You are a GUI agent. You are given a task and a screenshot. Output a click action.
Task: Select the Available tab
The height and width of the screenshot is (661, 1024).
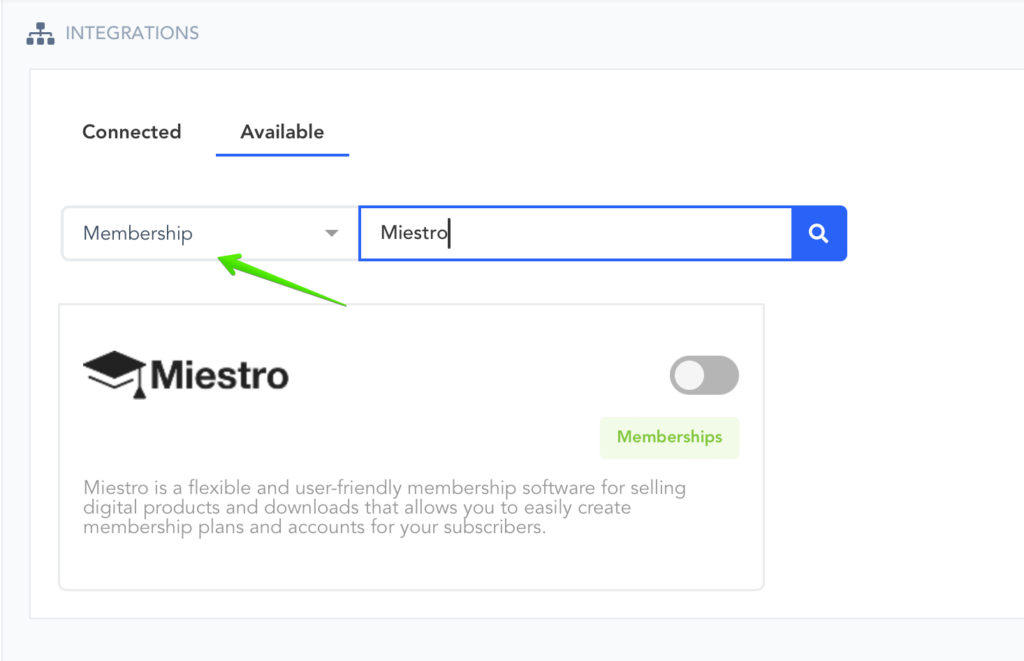[x=282, y=132]
